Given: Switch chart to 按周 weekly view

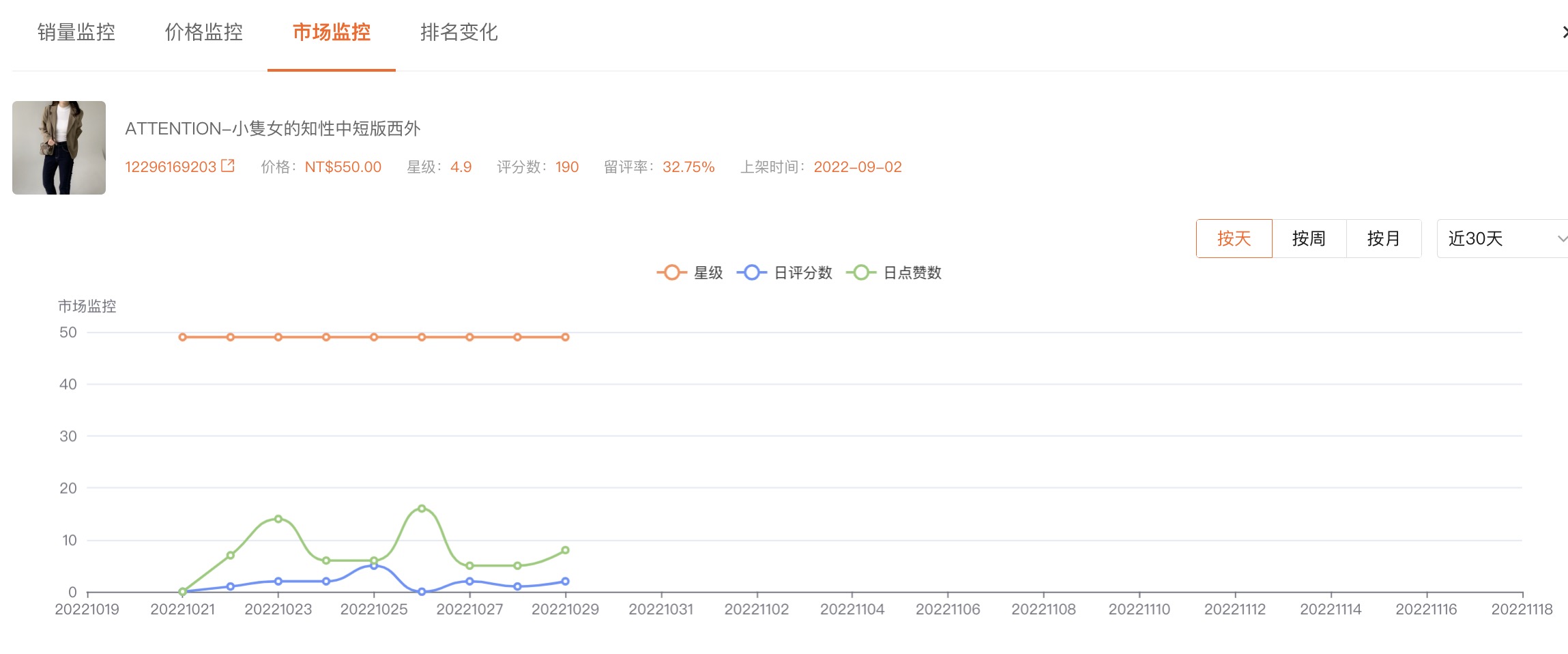Looking at the screenshot, I should tap(1309, 238).
